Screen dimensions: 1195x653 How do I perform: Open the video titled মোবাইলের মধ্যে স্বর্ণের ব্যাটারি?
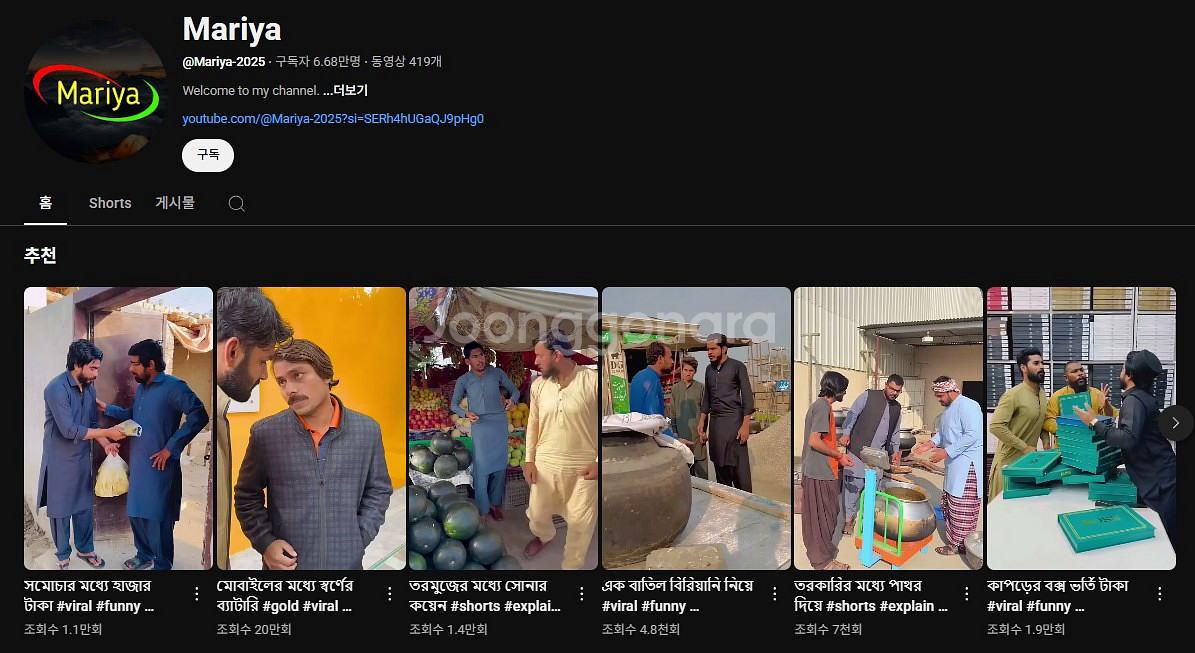(x=284, y=596)
